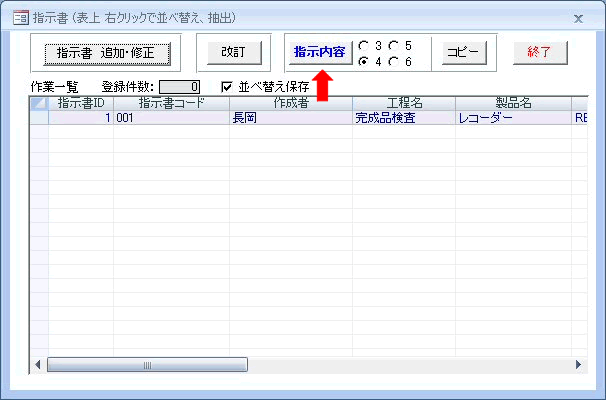This screenshot has width=606, height=400.
Task: Click the 指示書ID cell with value 1
Action: 81,117
